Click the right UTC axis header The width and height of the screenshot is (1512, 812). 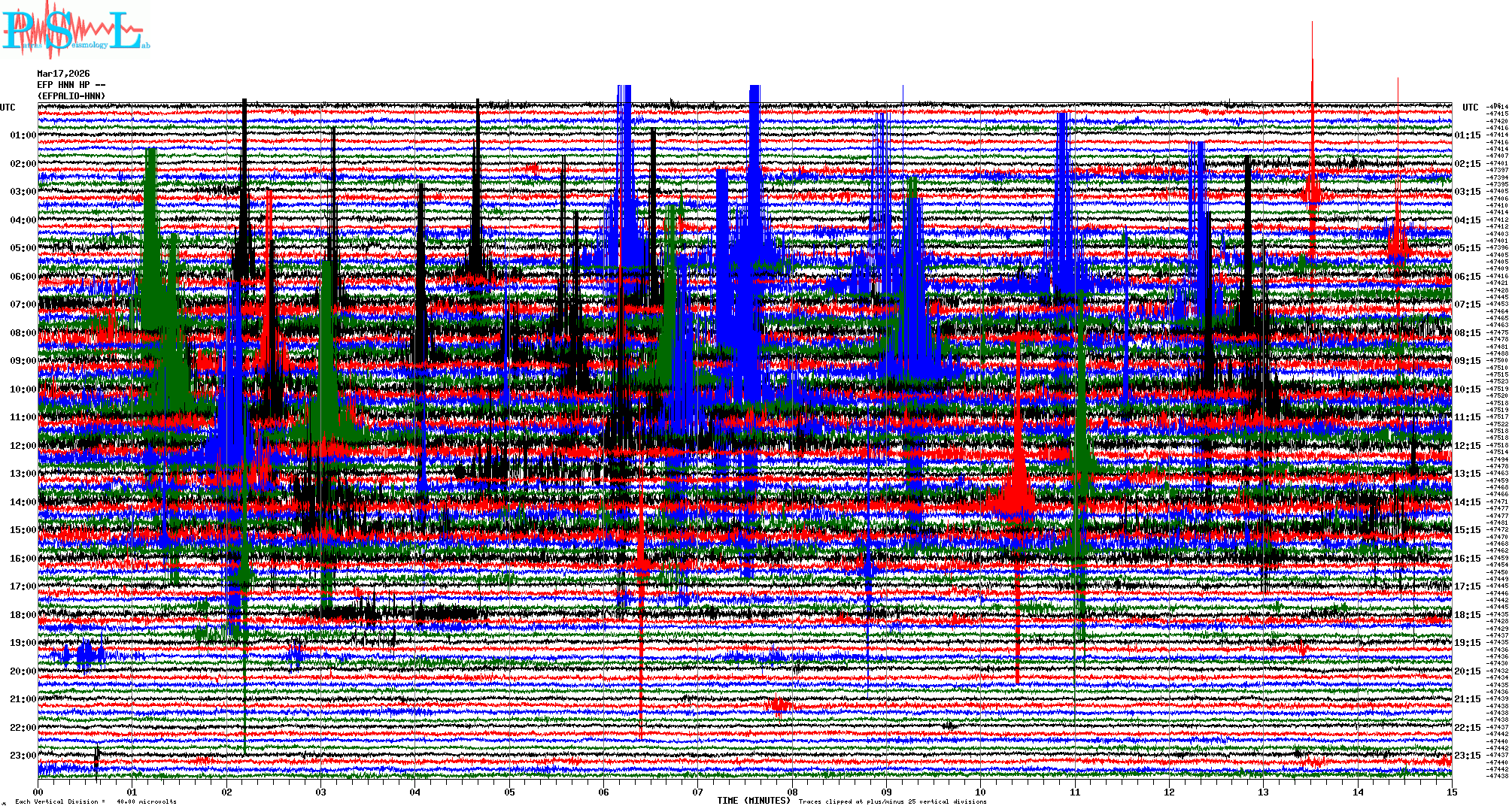point(1470,108)
